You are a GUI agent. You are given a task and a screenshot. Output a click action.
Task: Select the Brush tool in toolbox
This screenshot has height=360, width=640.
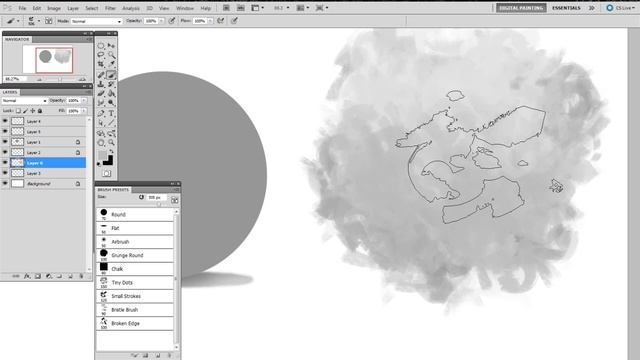(111, 75)
